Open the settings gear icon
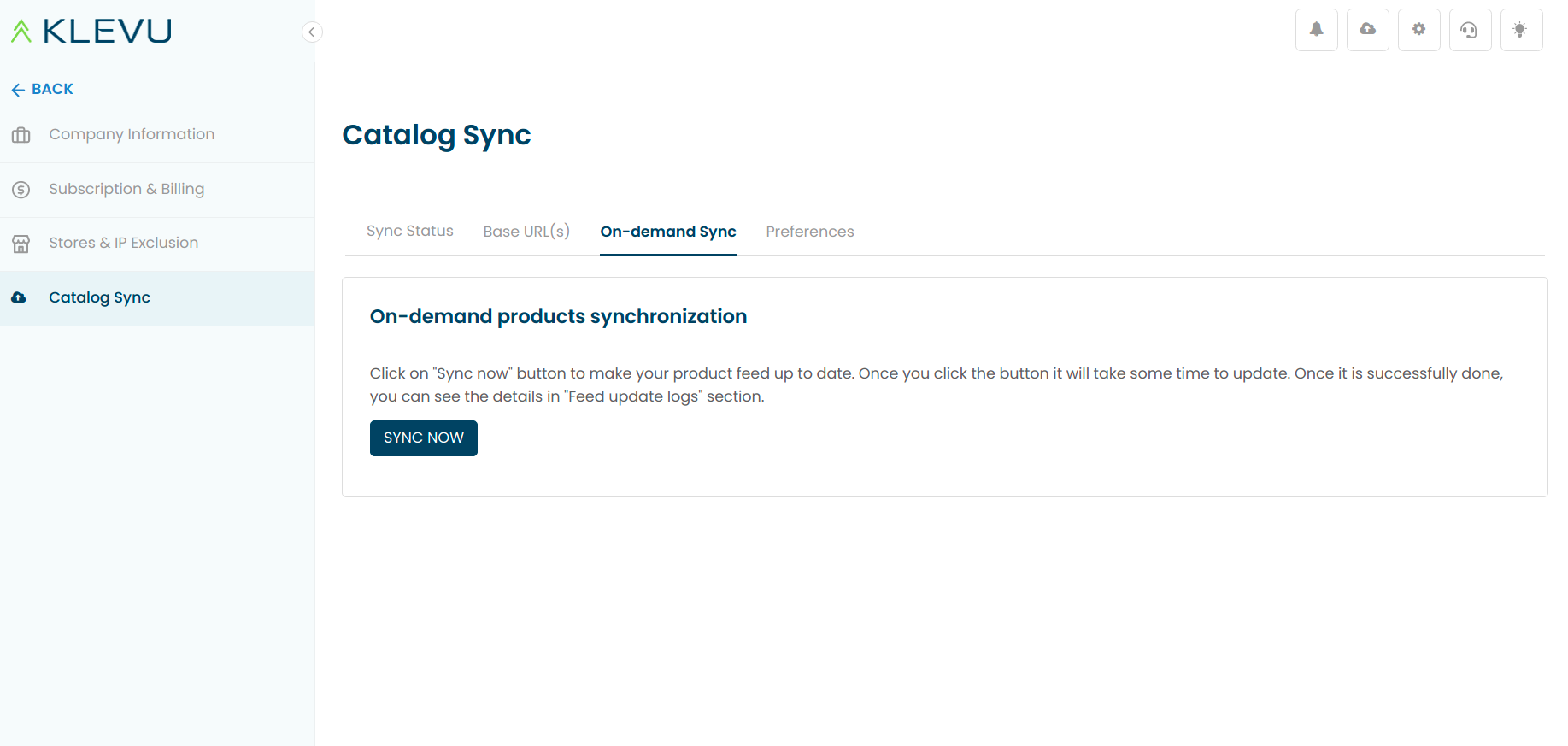 1418,30
